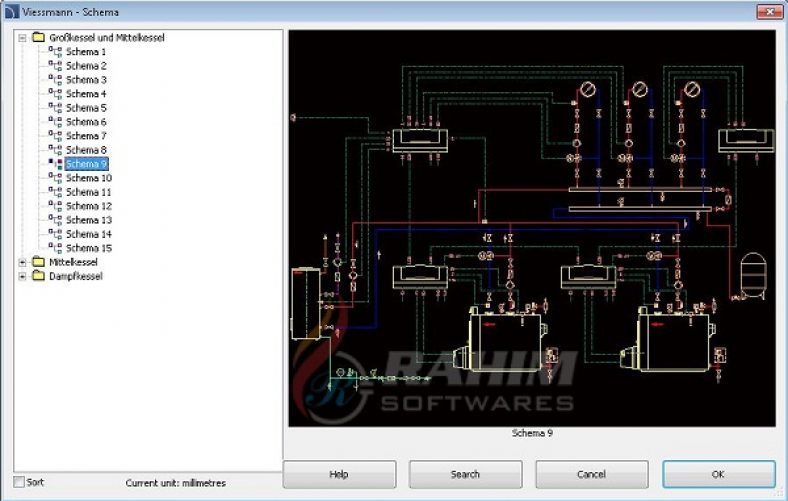The height and width of the screenshot is (501, 788).
Task: Select the Mittelkessel folder label
Action: 73,262
